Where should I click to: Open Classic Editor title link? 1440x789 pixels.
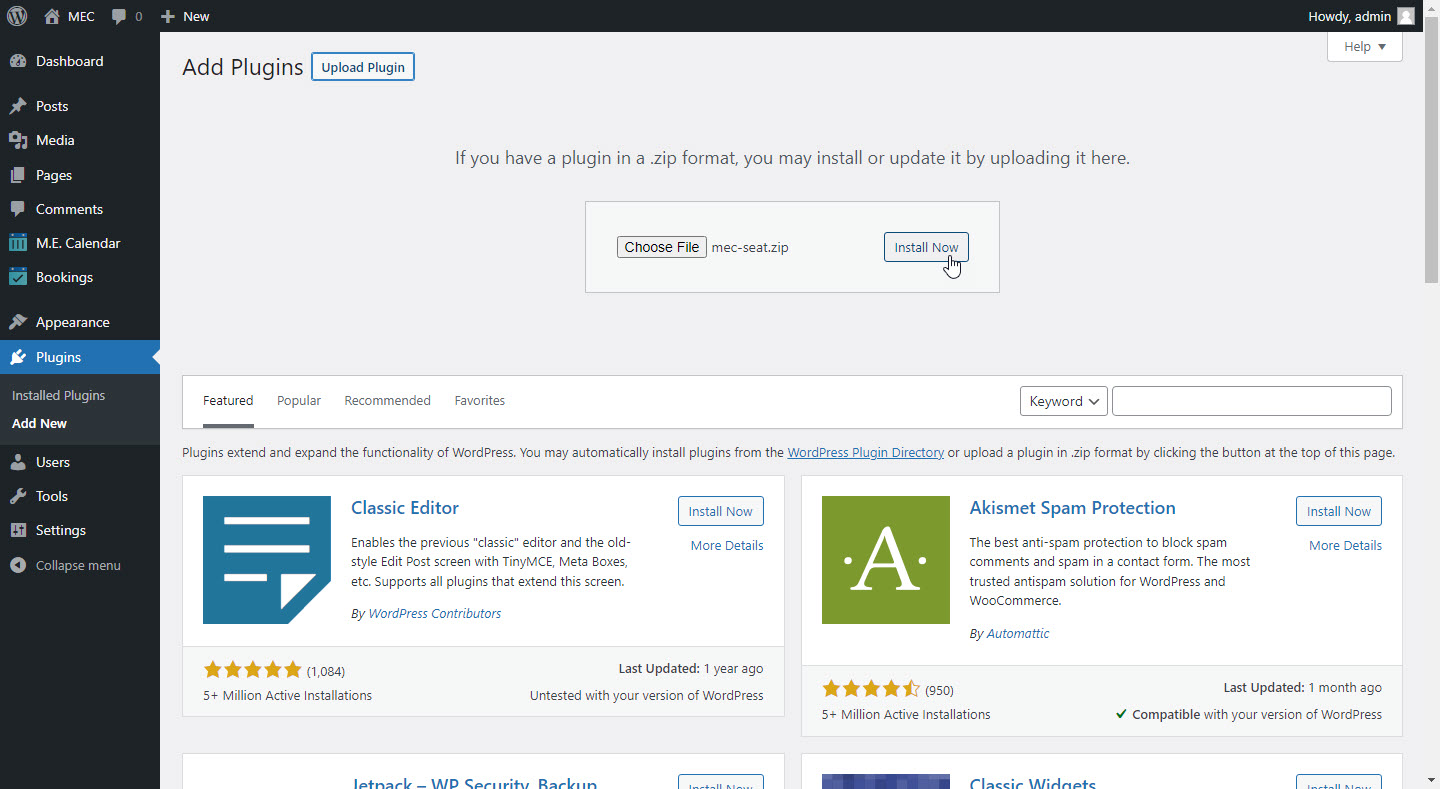click(405, 507)
